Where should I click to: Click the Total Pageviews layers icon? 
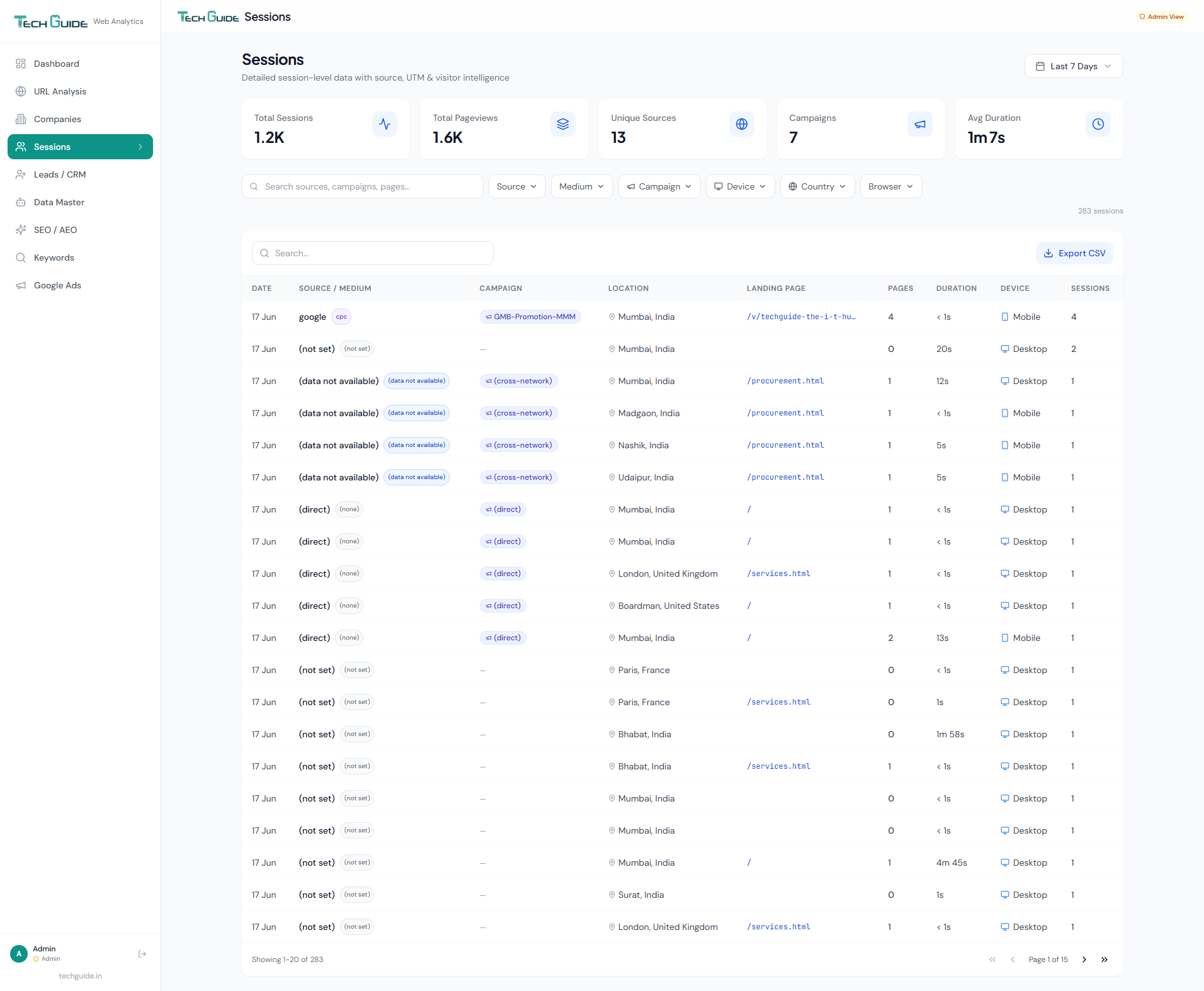pos(563,124)
